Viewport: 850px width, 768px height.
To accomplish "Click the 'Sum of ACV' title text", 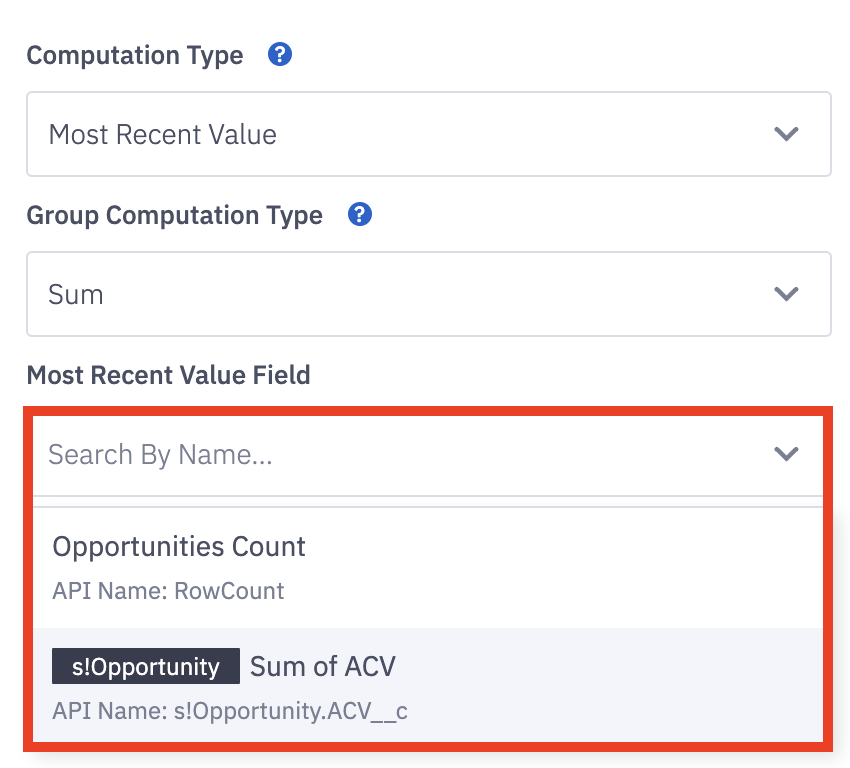I will (323, 666).
